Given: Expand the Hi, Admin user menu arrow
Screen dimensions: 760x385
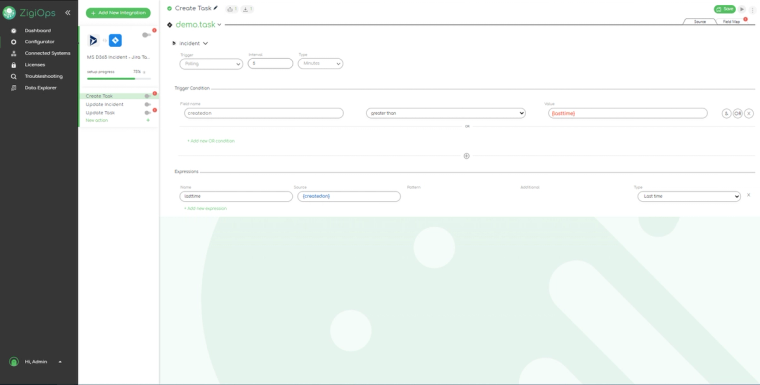Looking at the screenshot, I should 60,362.
